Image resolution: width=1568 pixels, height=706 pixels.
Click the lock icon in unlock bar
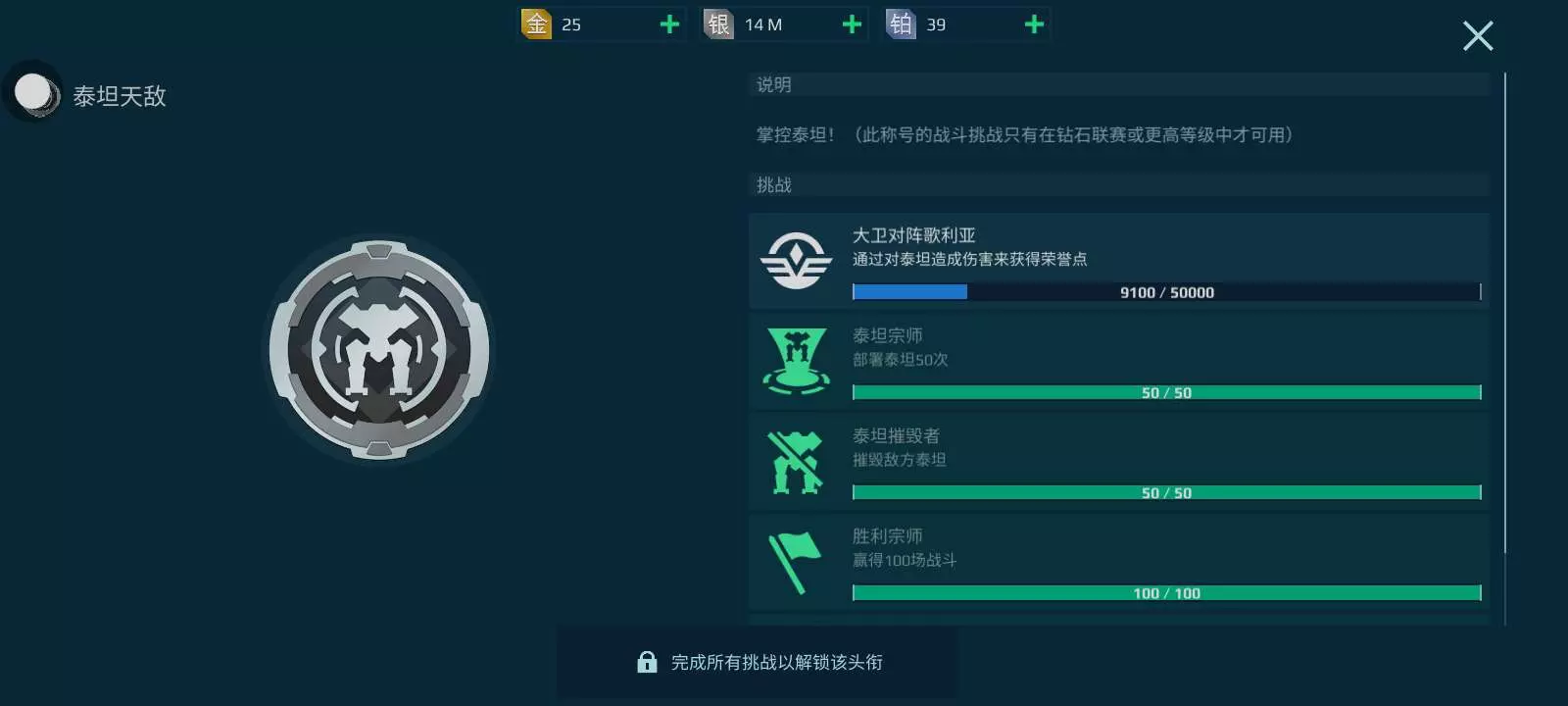[647, 662]
